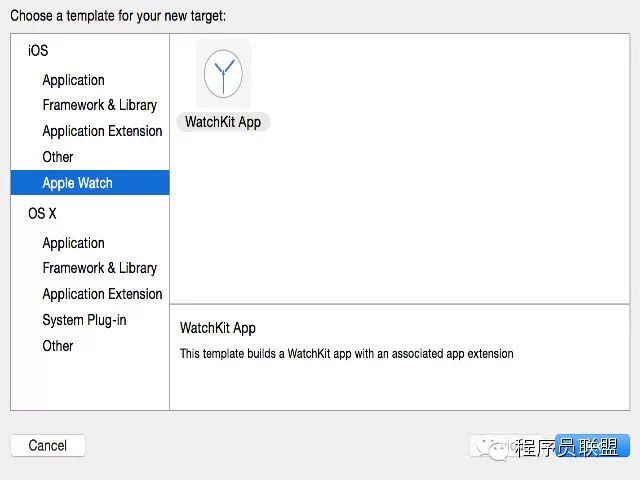
Task: Select the System Plug-in category
Action: coord(84,320)
